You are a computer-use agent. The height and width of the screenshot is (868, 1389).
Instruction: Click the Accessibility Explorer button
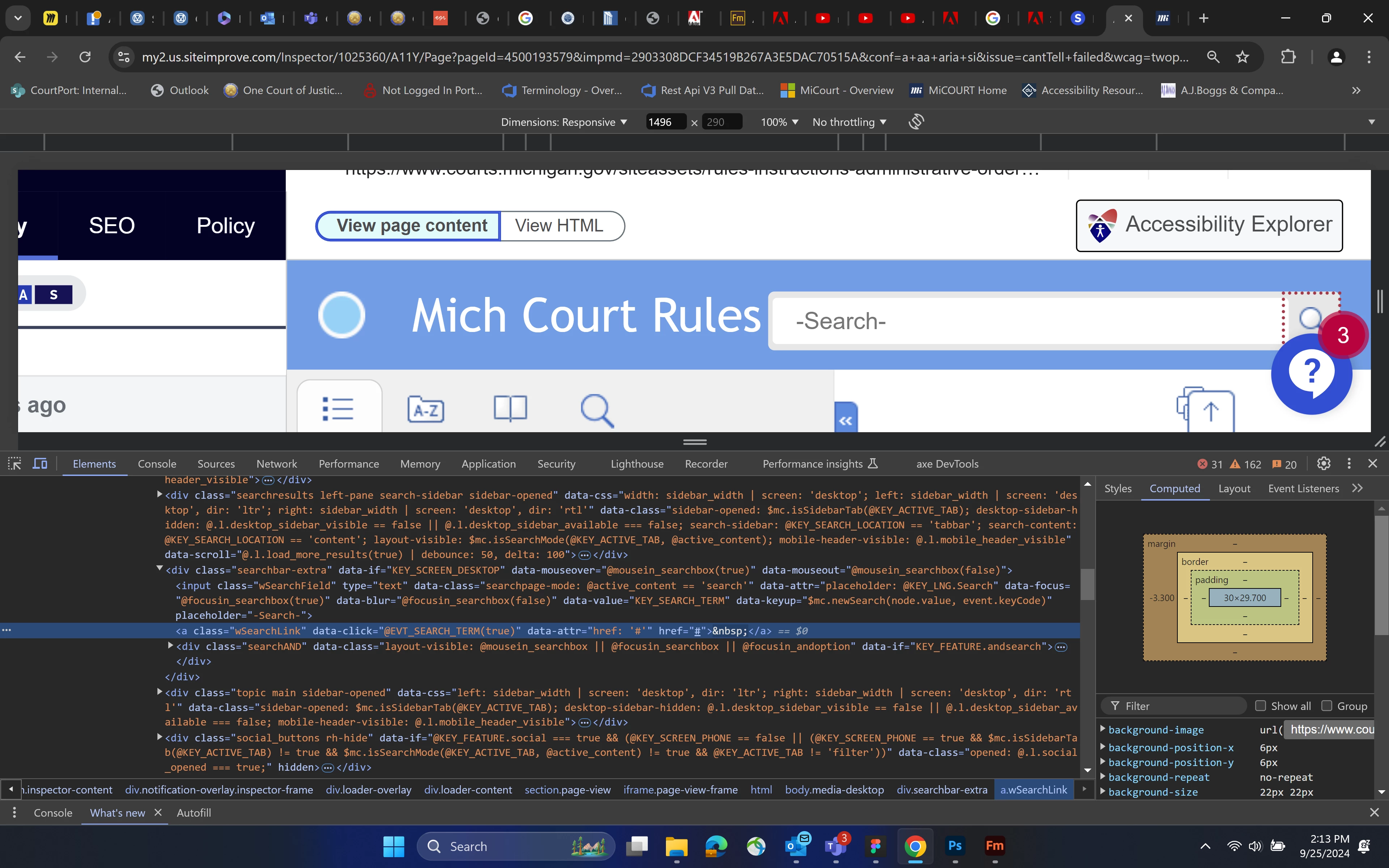pyautogui.click(x=1209, y=226)
